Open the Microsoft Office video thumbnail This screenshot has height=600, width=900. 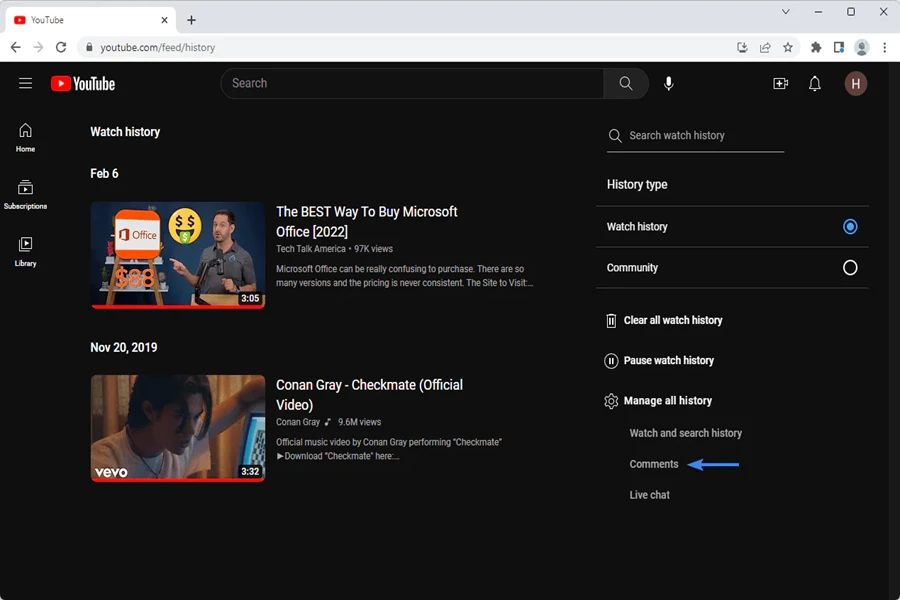(178, 255)
